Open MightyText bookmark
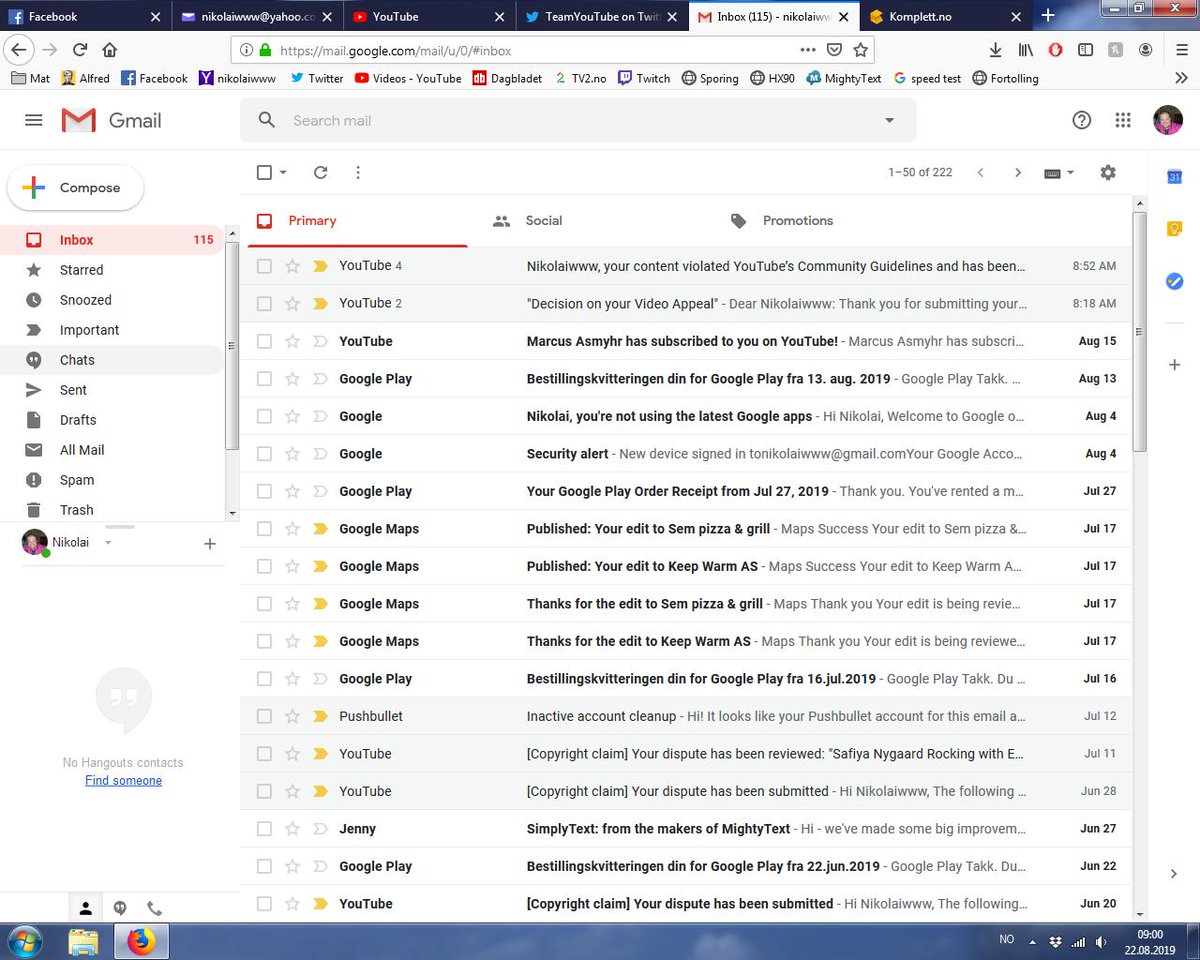 click(844, 78)
